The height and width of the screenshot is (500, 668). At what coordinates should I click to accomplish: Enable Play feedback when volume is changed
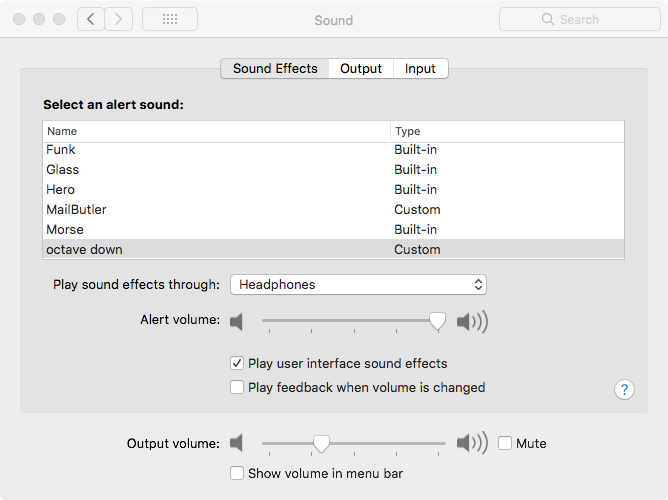[x=237, y=387]
